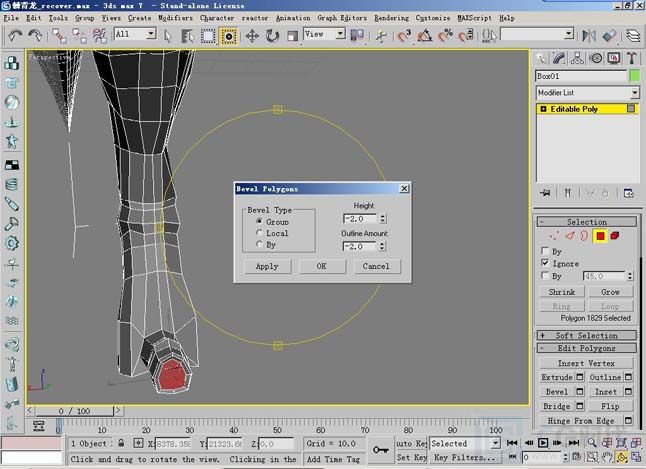Toggle the Window/Crossing selection icon
This screenshot has height=469, width=646.
[228, 36]
